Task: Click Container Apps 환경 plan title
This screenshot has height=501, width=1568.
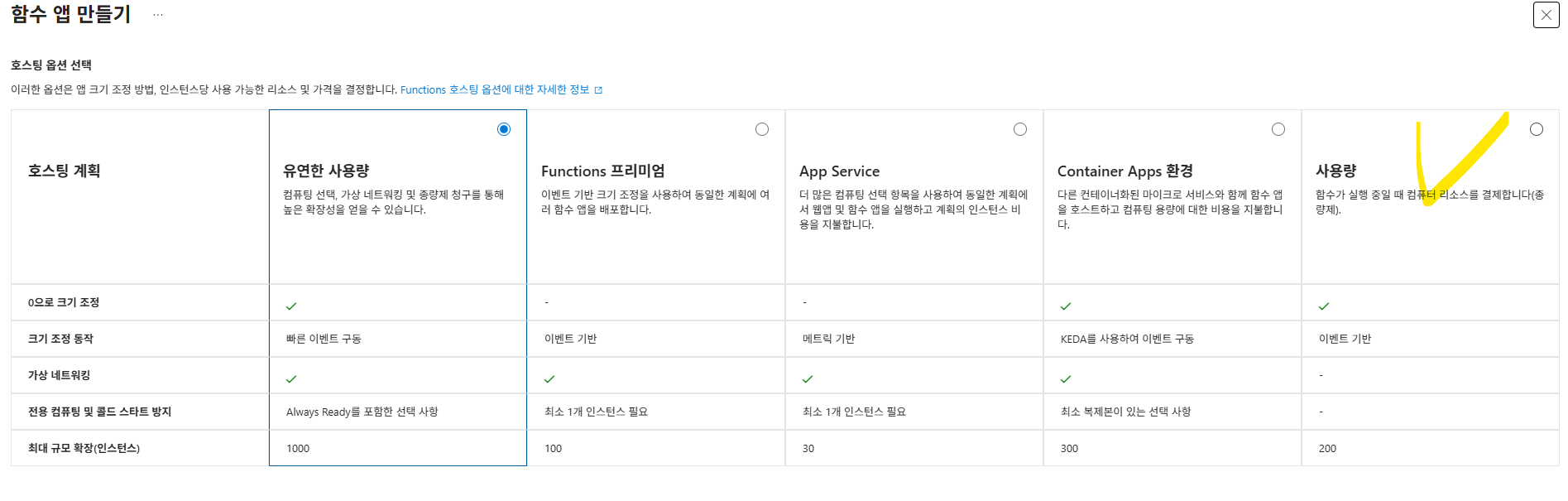Action: click(x=1124, y=171)
